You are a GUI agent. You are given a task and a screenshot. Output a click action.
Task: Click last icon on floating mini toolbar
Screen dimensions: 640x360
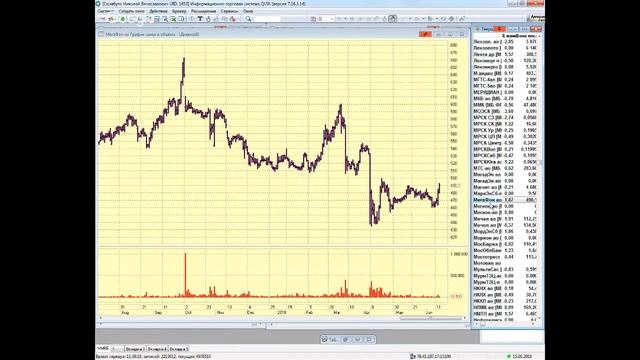click(369, 340)
